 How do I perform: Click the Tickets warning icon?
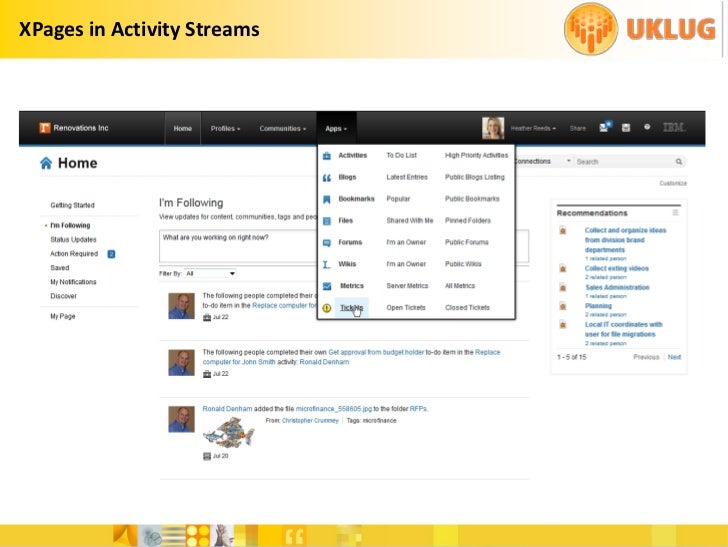(x=327, y=308)
